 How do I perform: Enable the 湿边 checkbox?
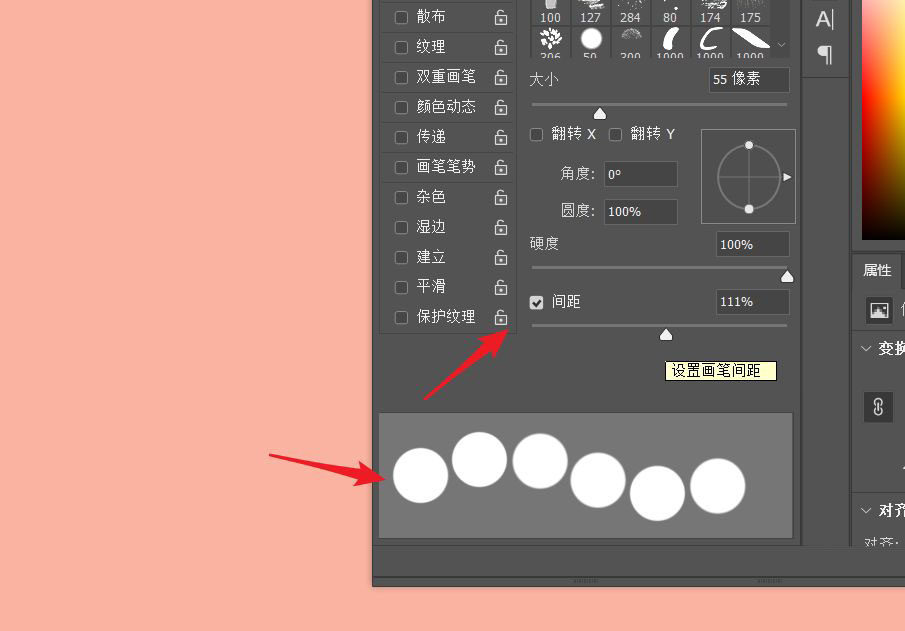401,227
